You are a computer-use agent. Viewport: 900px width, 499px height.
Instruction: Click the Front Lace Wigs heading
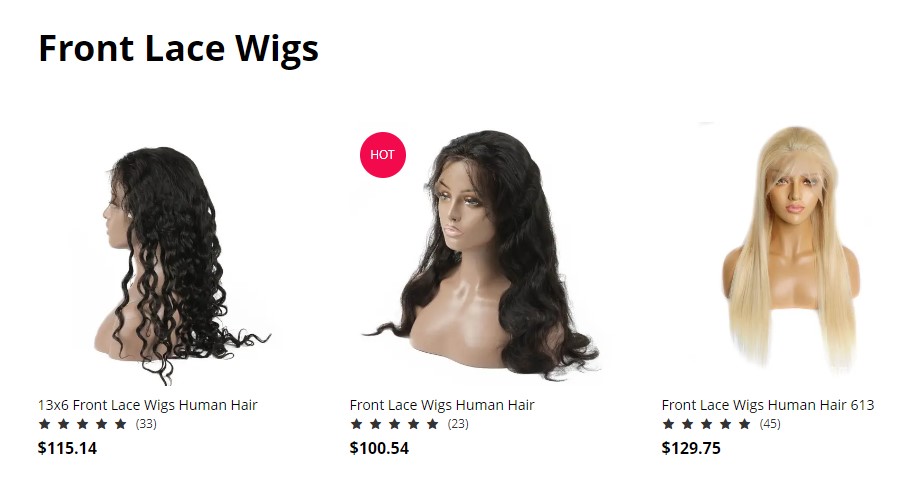(178, 49)
